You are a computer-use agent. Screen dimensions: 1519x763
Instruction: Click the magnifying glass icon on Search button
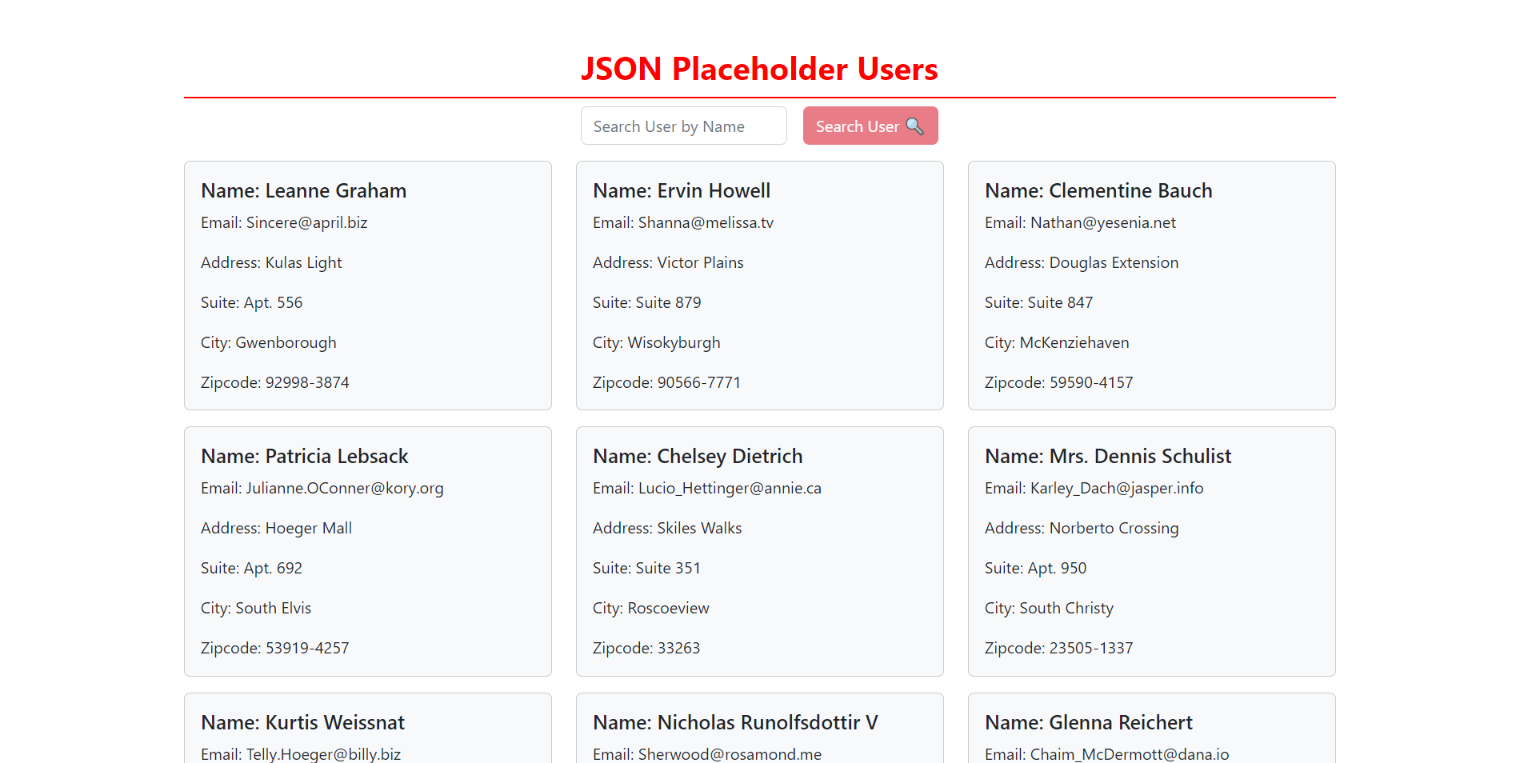coord(914,126)
